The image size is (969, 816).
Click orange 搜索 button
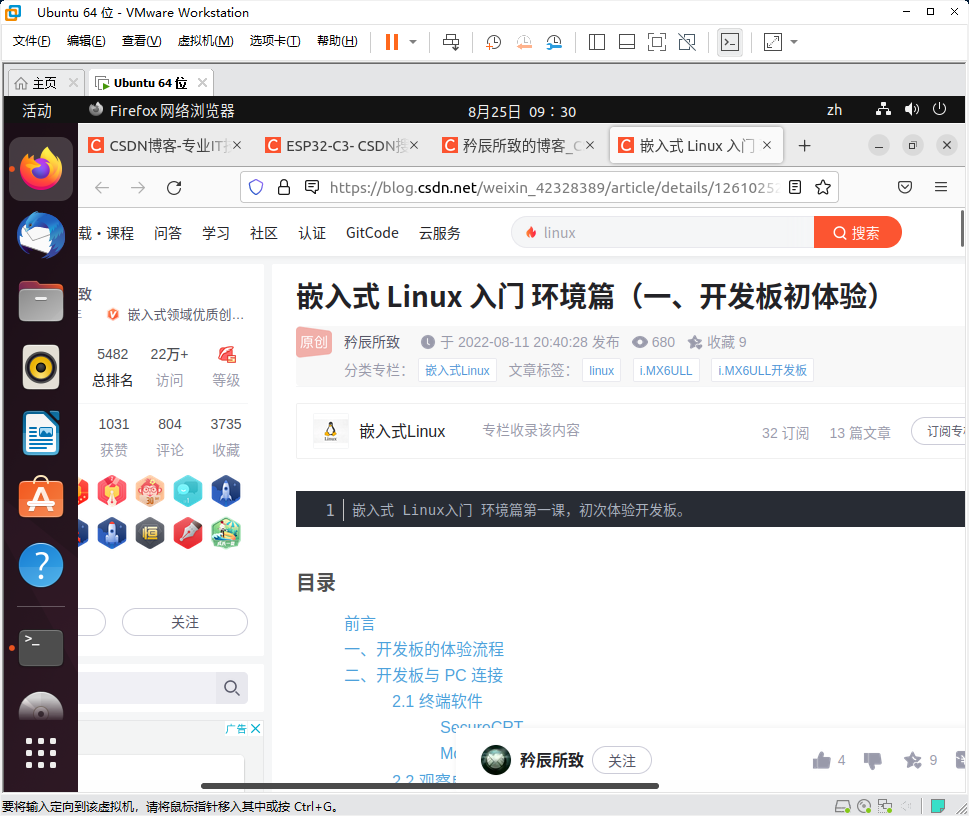(857, 232)
